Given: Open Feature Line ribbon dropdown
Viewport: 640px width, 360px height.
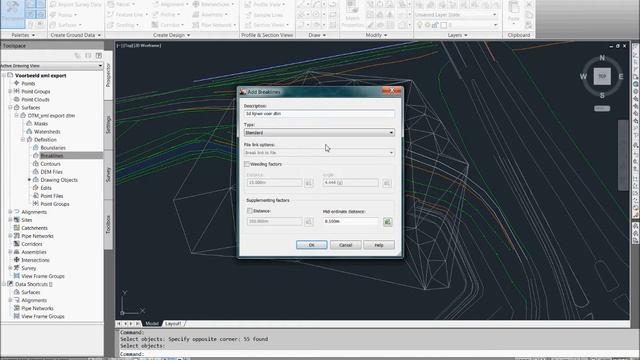Looking at the screenshot, I should 127,15.
